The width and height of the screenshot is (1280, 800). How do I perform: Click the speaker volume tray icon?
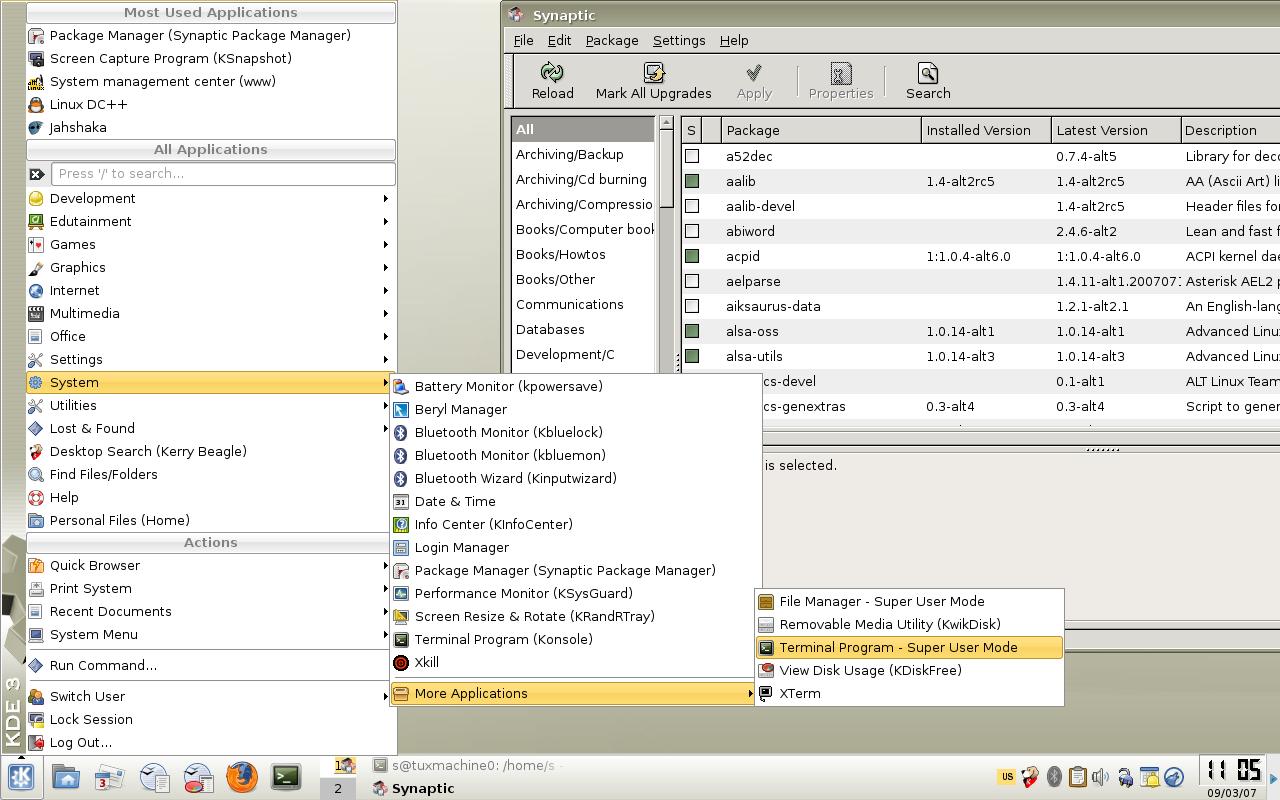(x=1101, y=777)
